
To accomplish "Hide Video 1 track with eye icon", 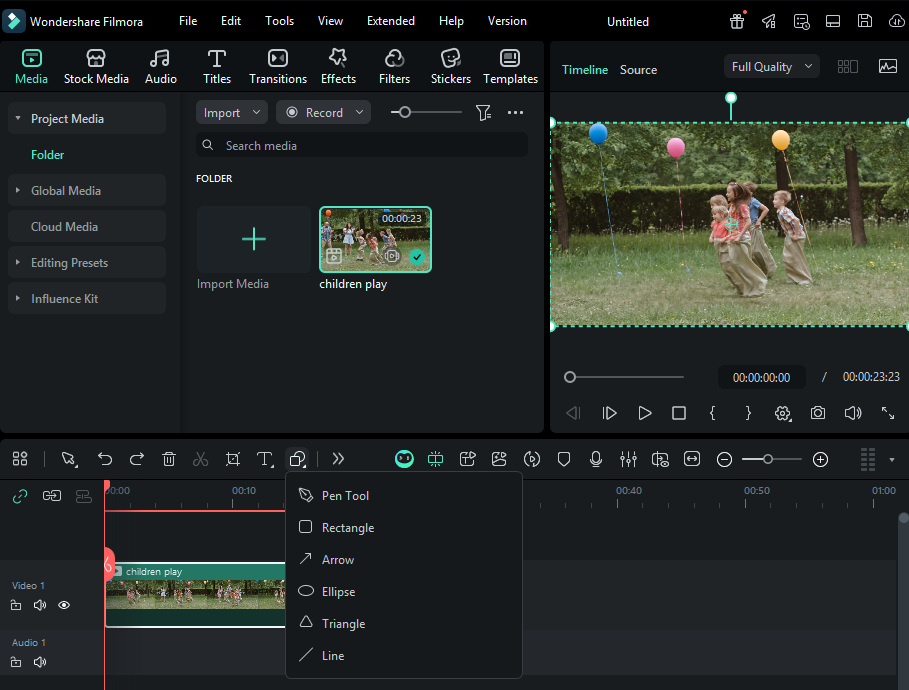I will [64, 605].
